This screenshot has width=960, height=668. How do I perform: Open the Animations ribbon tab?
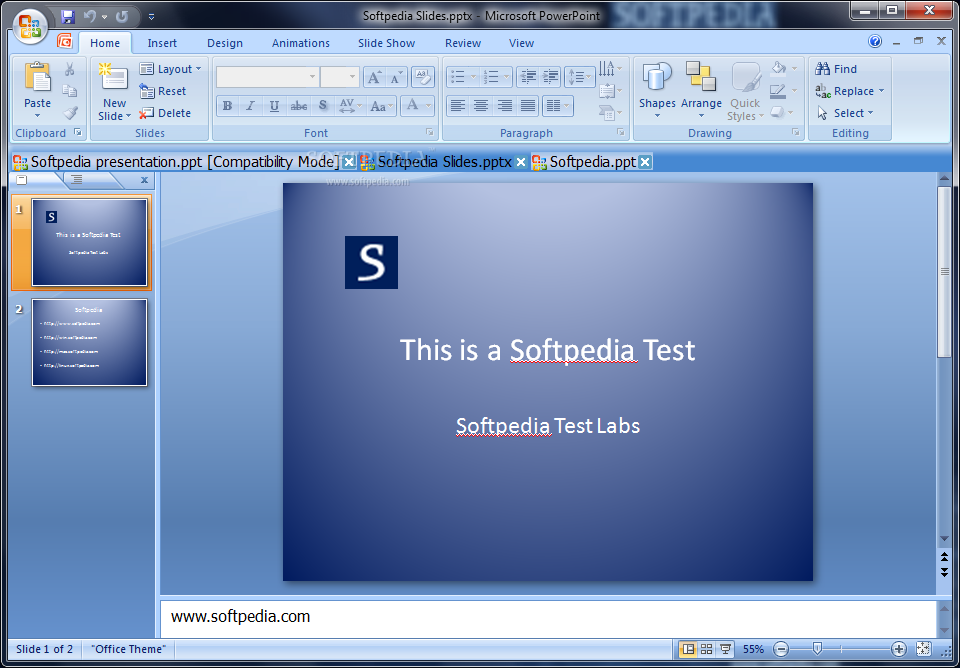[x=301, y=43]
